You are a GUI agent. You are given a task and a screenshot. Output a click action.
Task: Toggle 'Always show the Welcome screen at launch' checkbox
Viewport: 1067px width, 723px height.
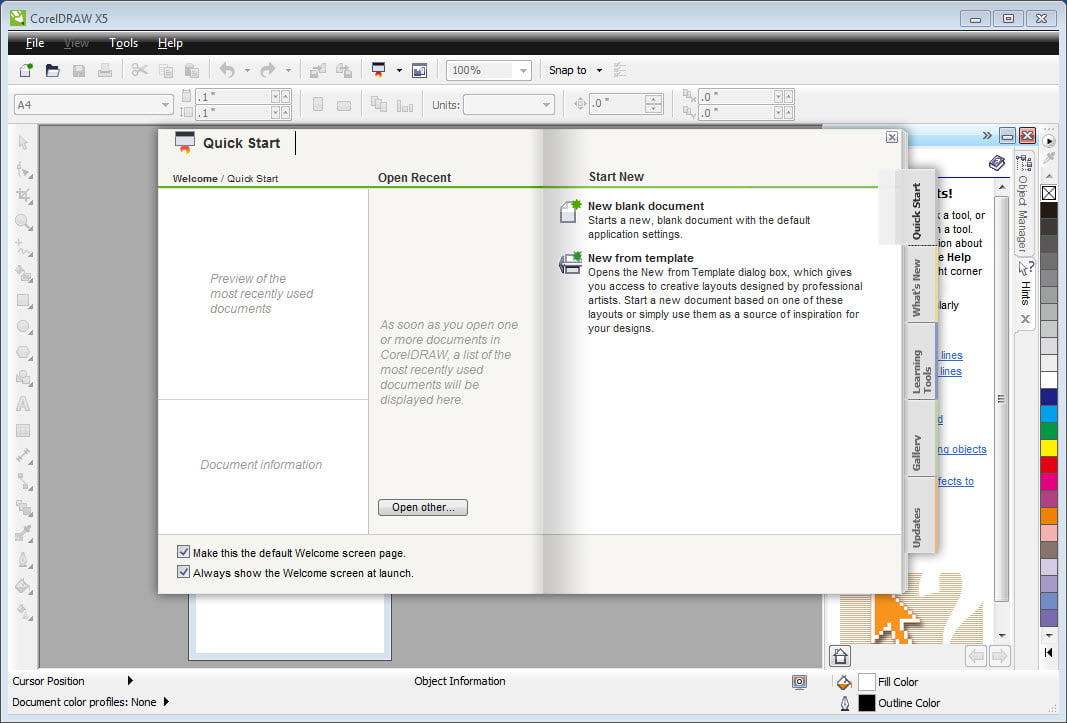[x=183, y=572]
